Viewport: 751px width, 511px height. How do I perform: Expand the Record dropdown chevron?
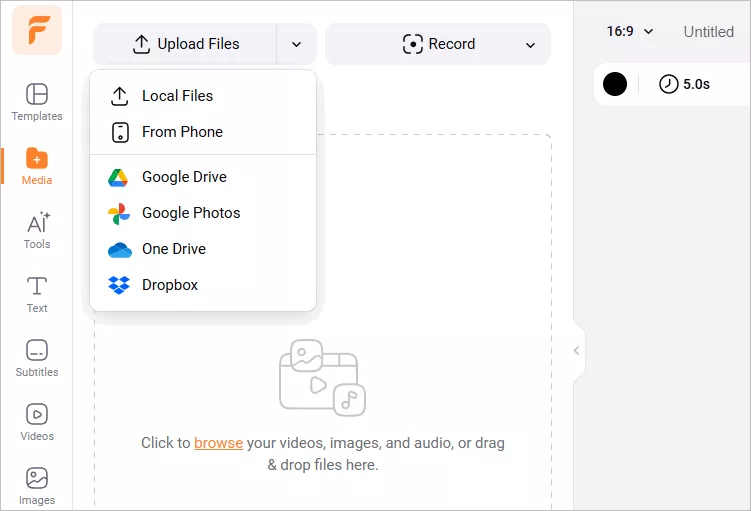coord(530,45)
